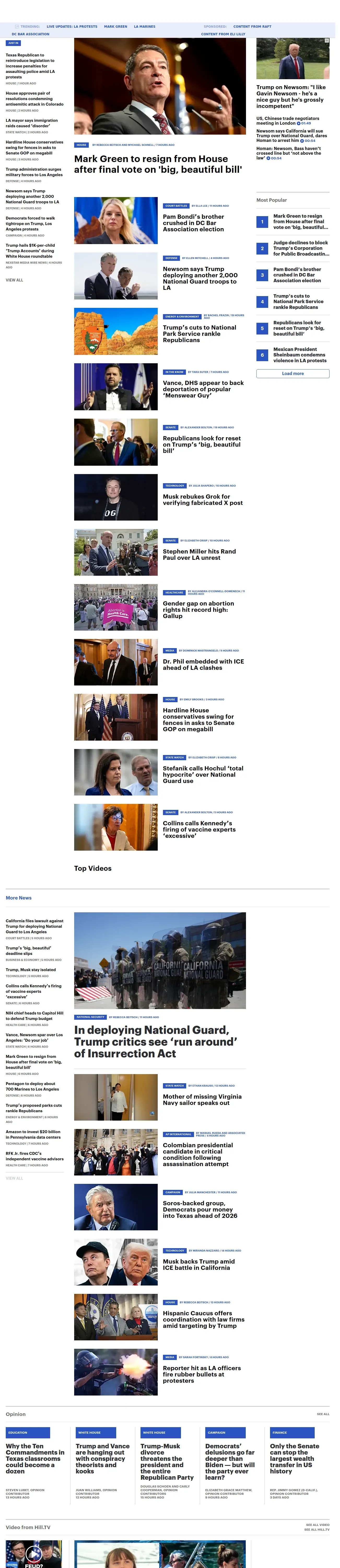This screenshot has width=340, height=1568.
Task: Open 'California files lawsuit against Trump' story
Action: 35,926
